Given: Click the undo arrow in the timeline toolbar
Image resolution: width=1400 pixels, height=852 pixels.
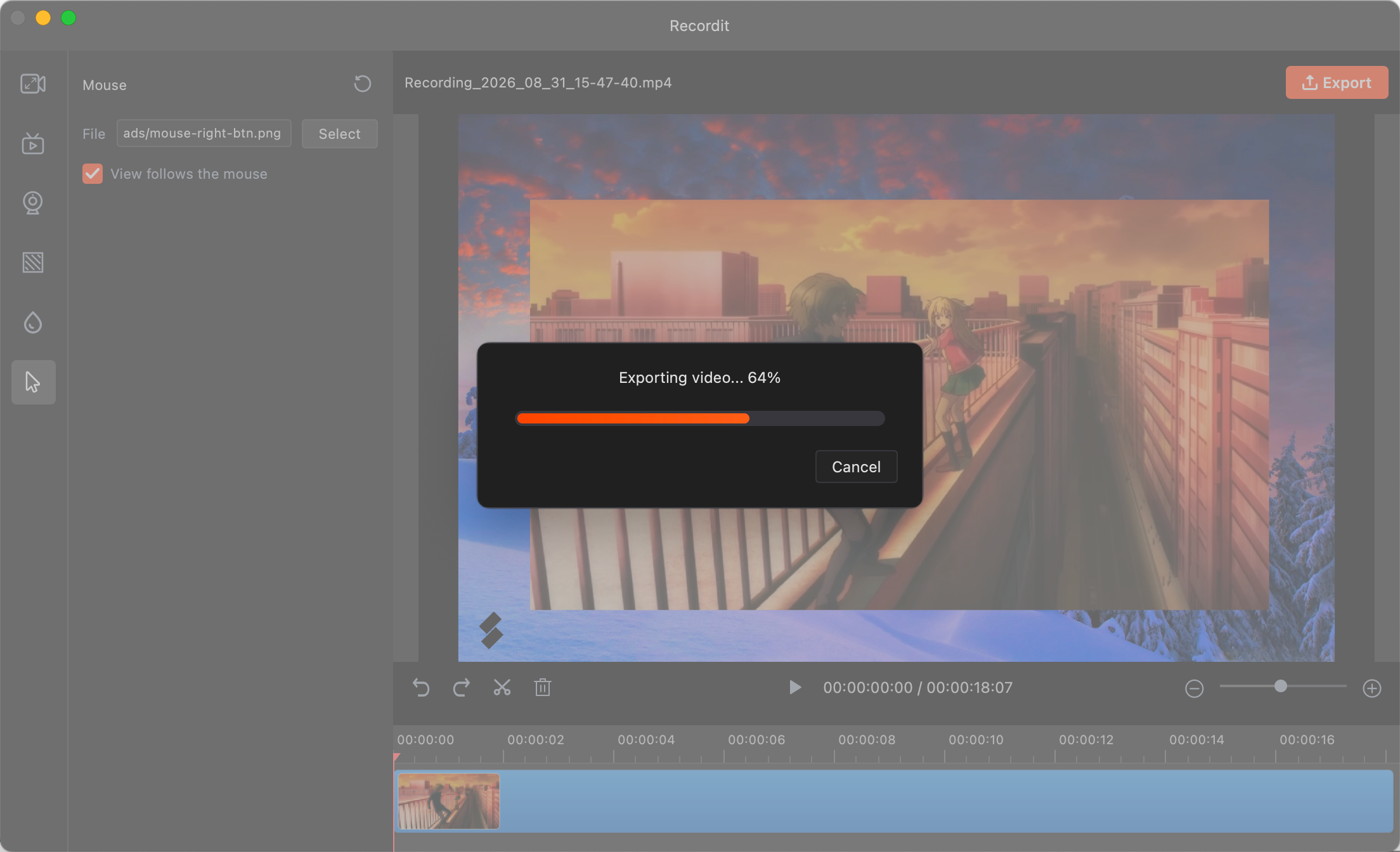Looking at the screenshot, I should 421,687.
